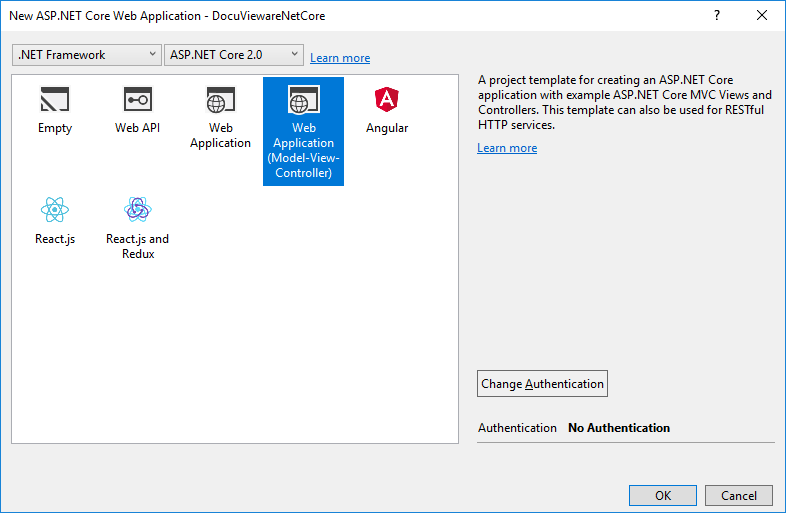Pick the Angular project template
Screen dimensions: 786x513
[386, 111]
